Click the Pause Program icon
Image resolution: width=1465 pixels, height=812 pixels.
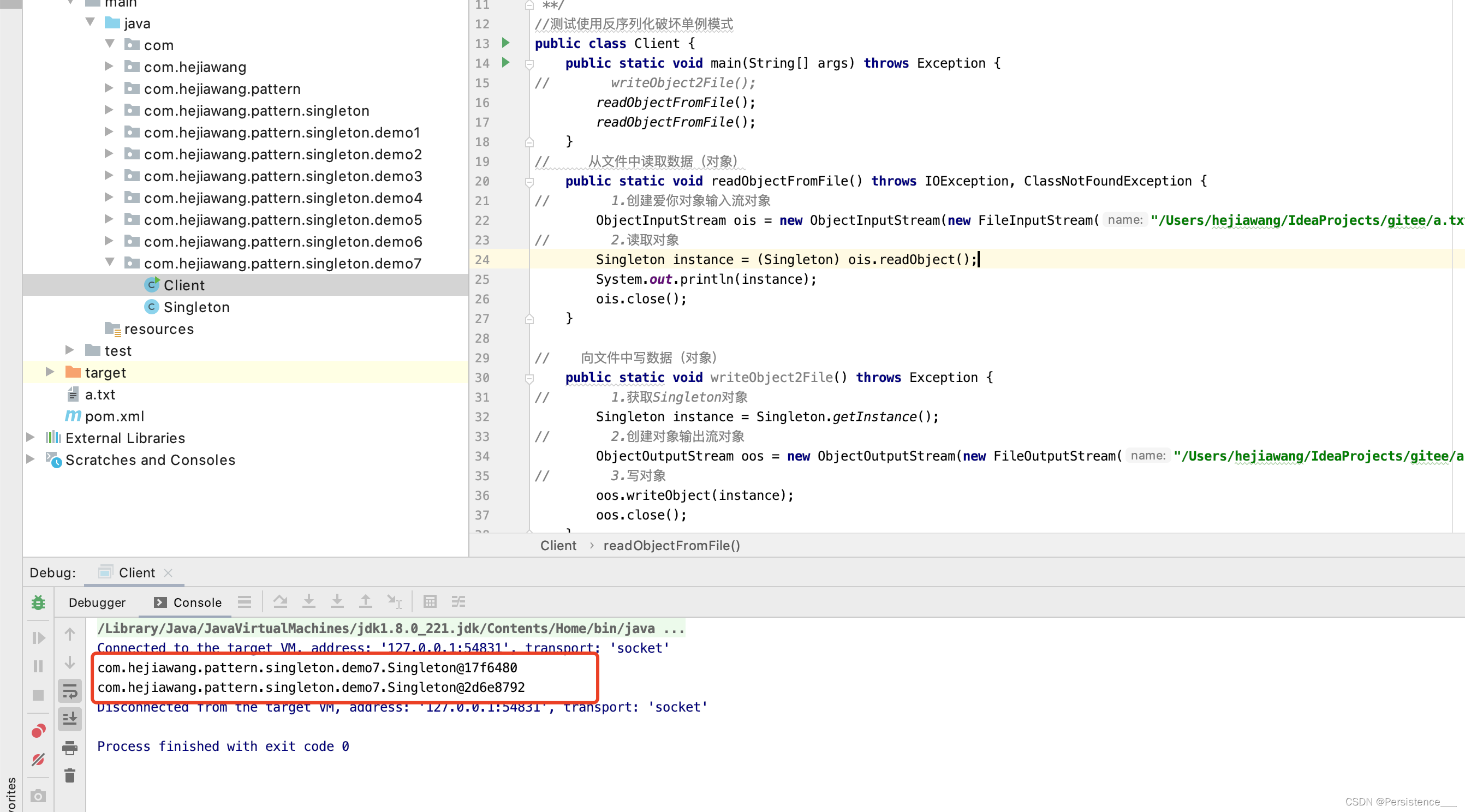38,666
